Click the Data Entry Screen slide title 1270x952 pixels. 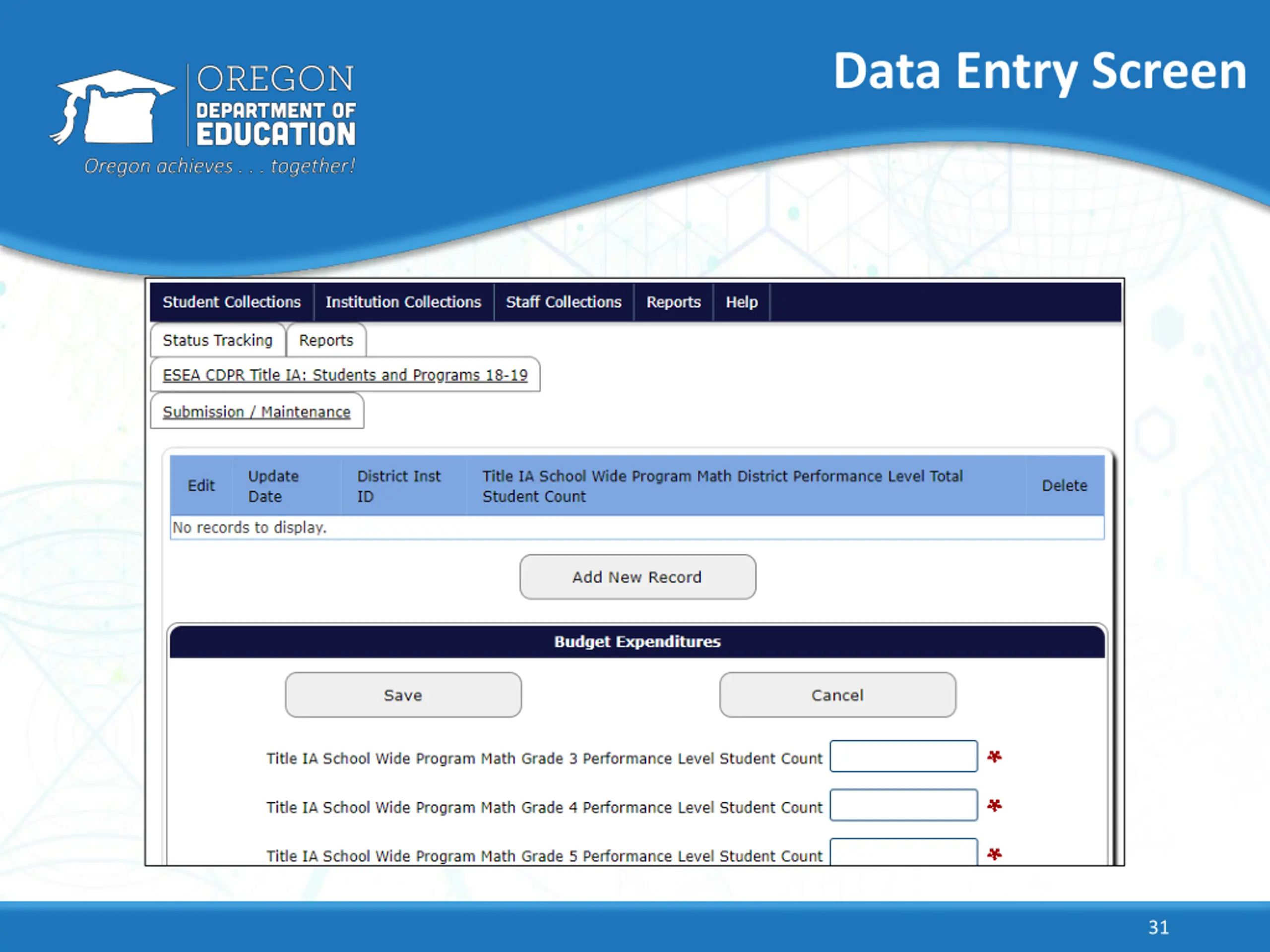click(1040, 72)
